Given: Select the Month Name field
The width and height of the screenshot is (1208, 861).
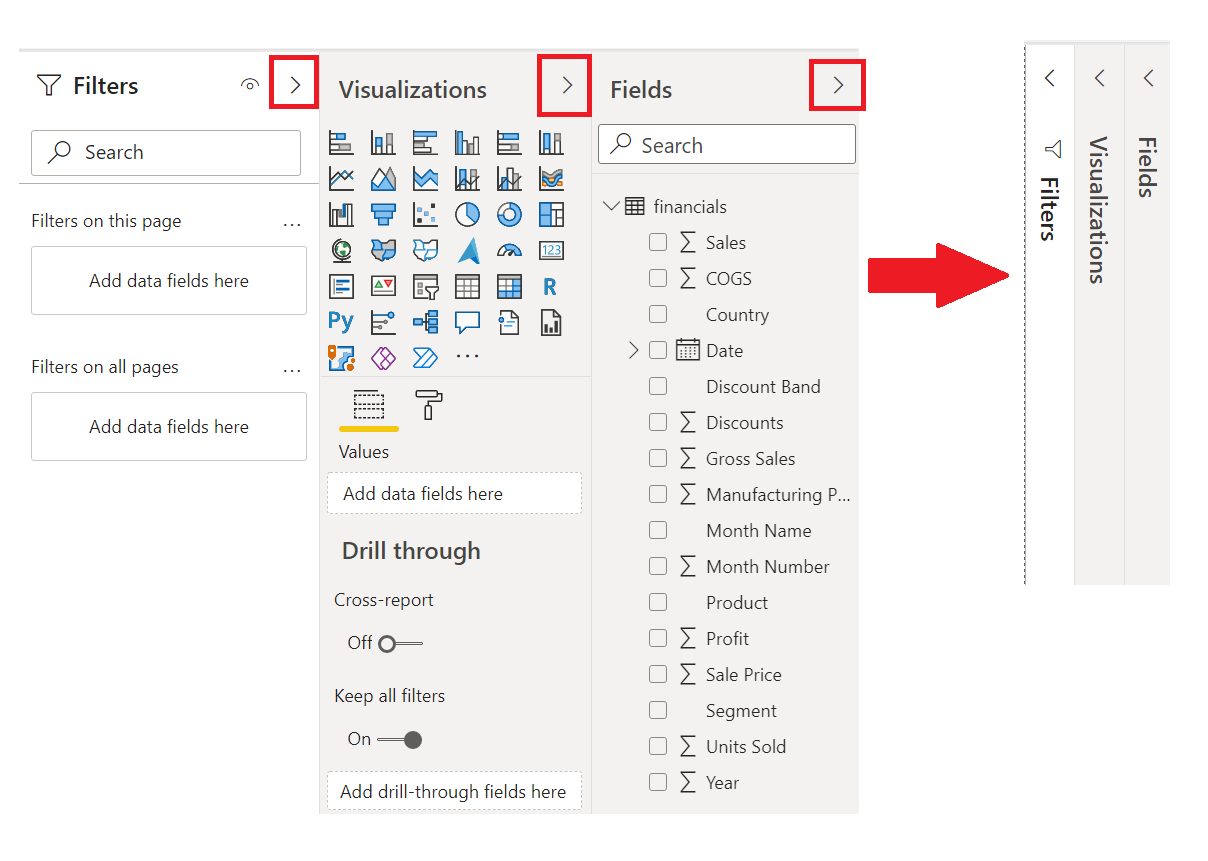Looking at the screenshot, I should pos(759,530).
